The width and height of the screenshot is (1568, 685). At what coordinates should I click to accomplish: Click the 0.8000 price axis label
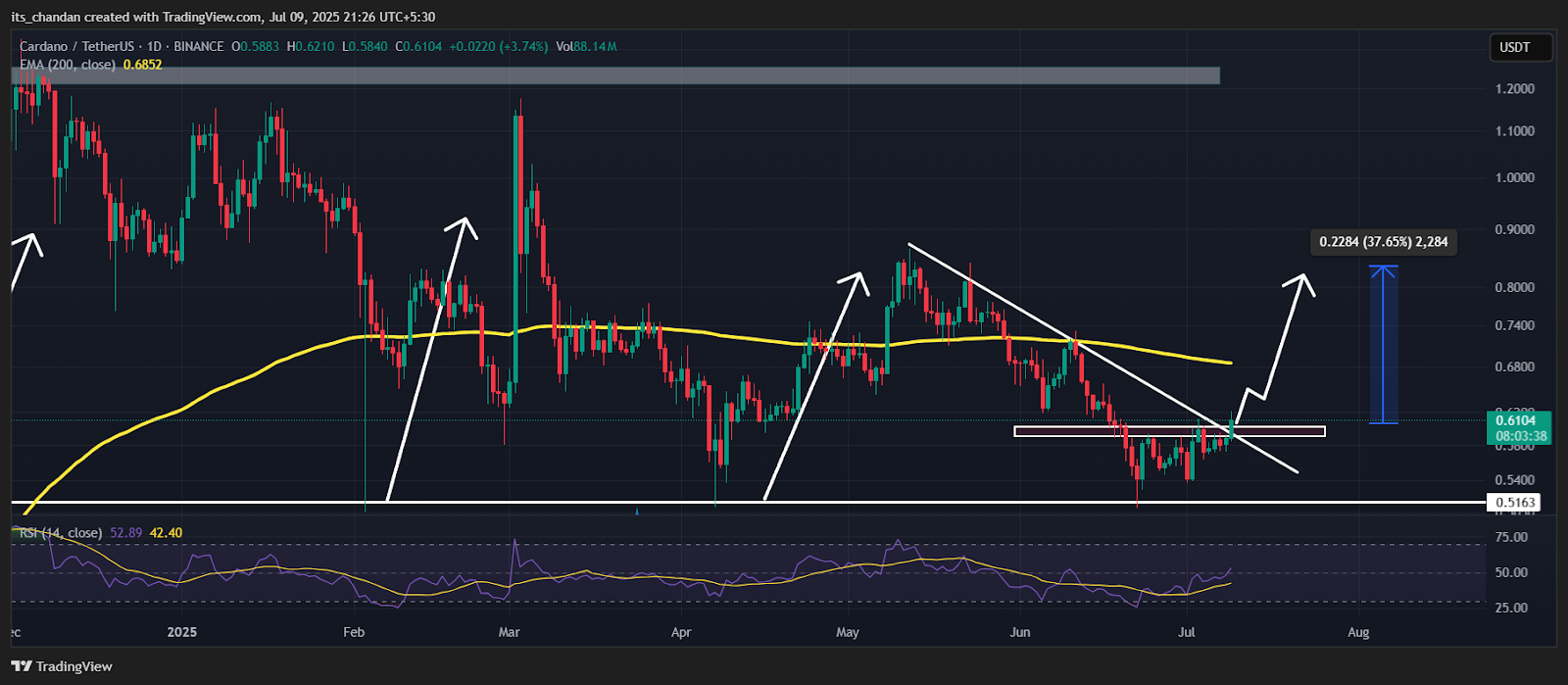tap(1514, 288)
